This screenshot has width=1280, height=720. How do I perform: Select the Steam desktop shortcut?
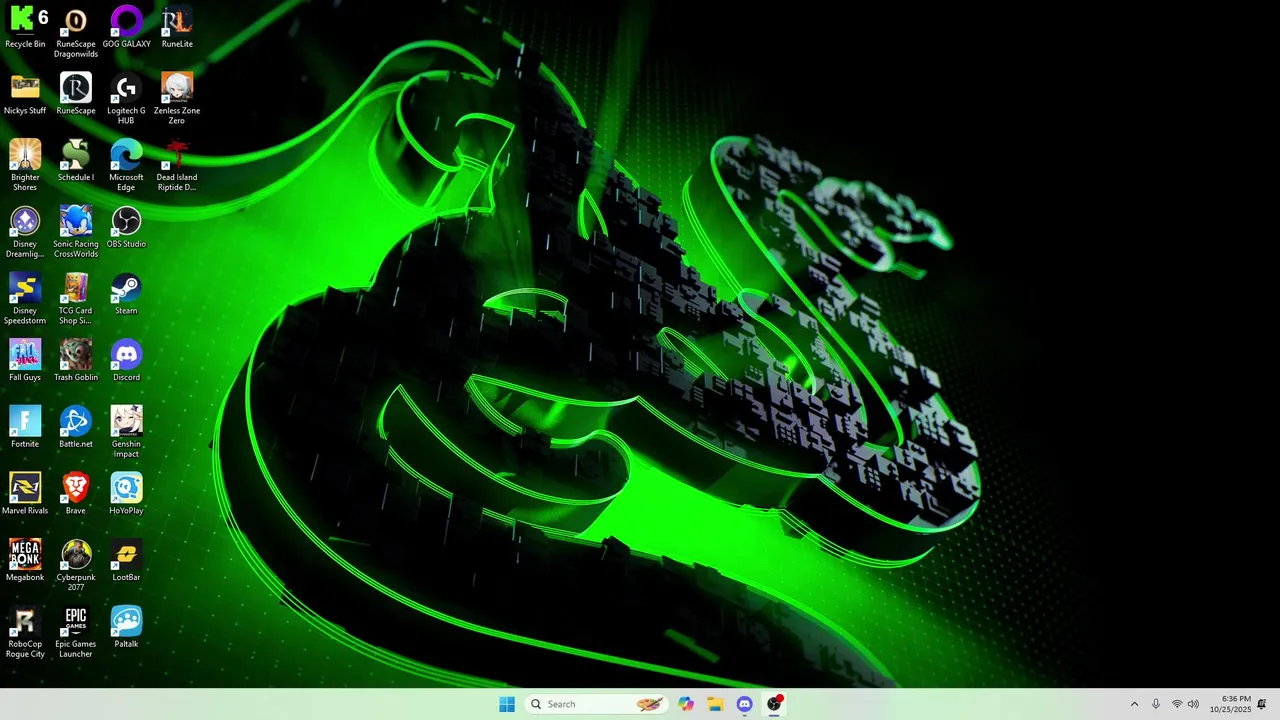click(126, 294)
